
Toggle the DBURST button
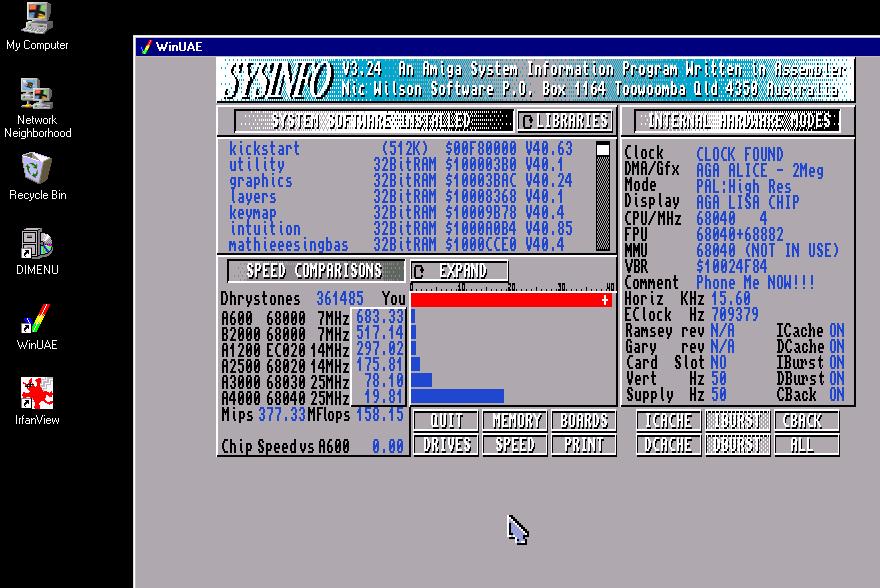click(x=737, y=445)
